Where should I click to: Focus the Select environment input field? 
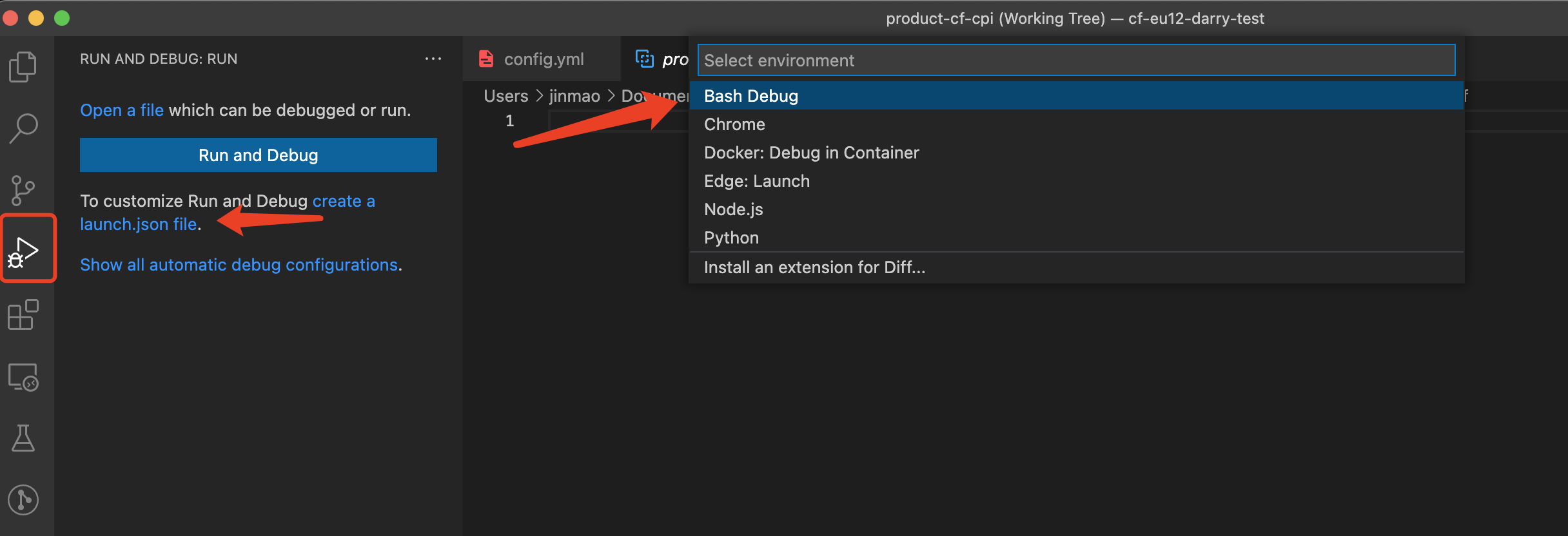click(x=1075, y=61)
